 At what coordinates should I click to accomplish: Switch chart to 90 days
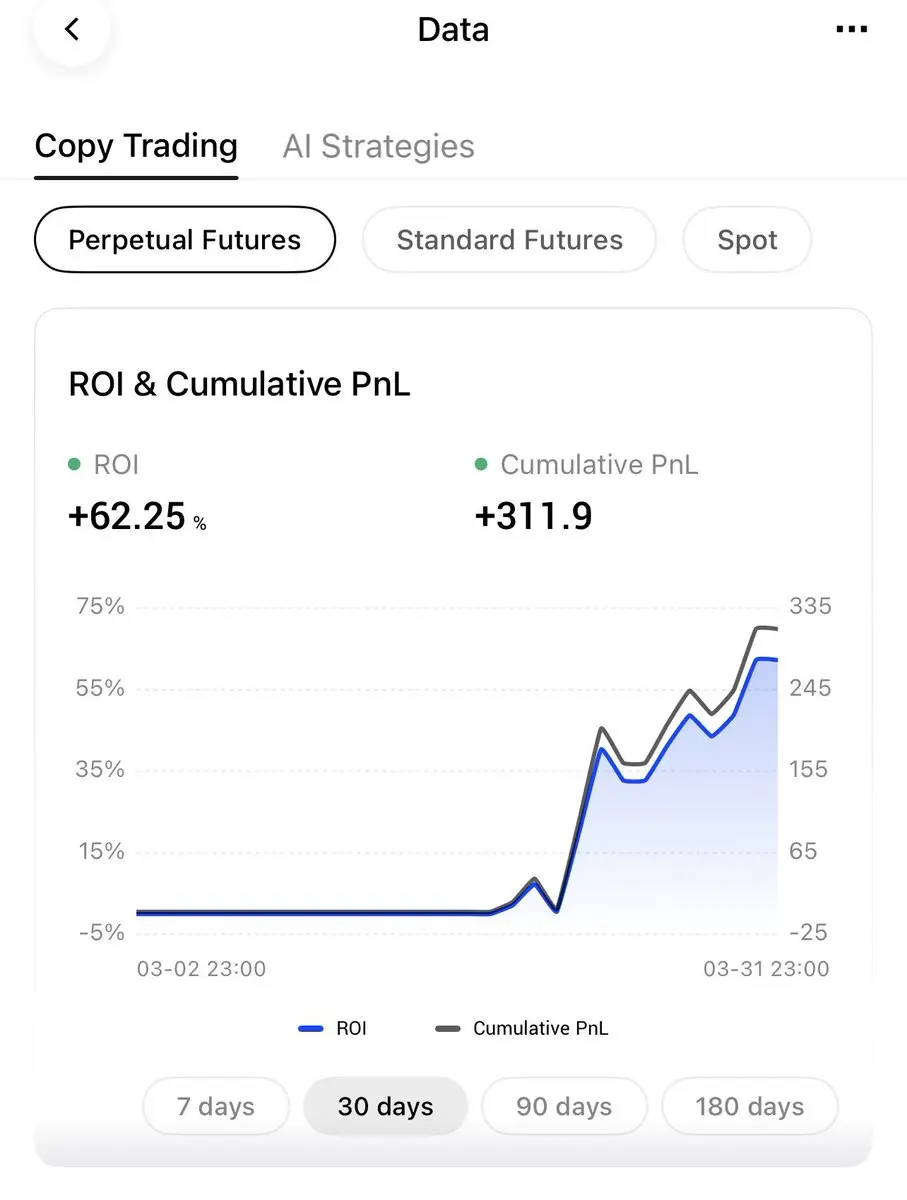click(x=564, y=1107)
